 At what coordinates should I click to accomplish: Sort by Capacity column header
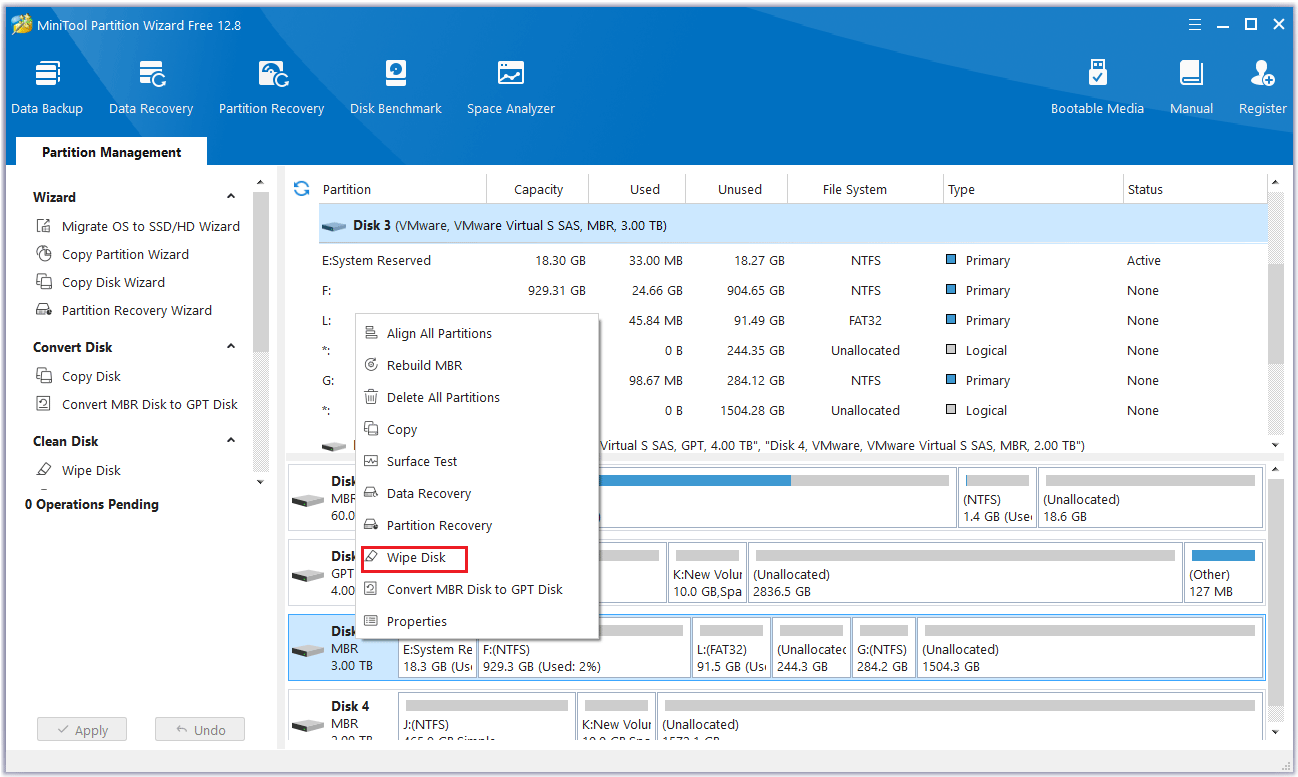click(538, 189)
